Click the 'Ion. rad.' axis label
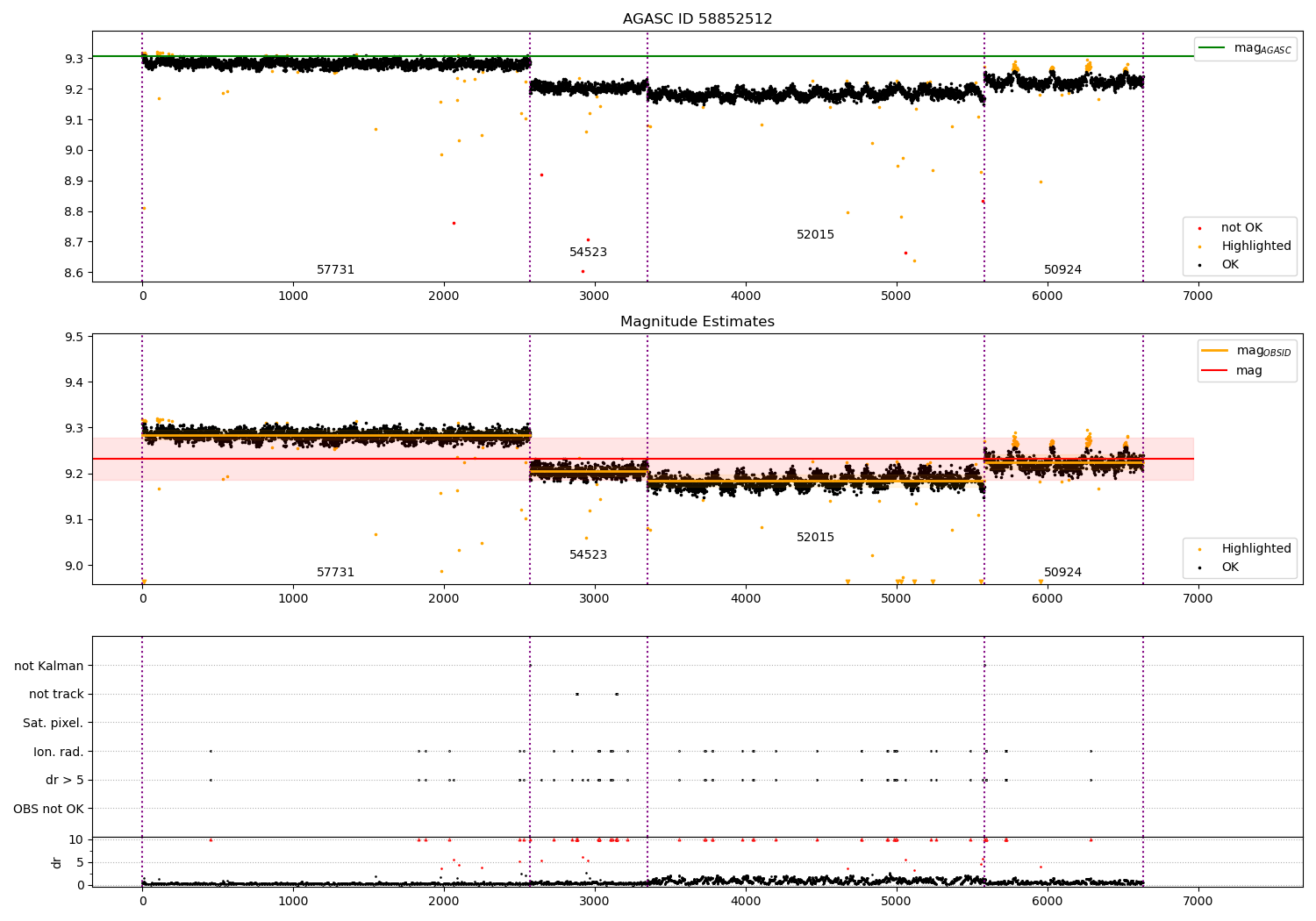Screen dimensions: 1316x921 pos(59,752)
